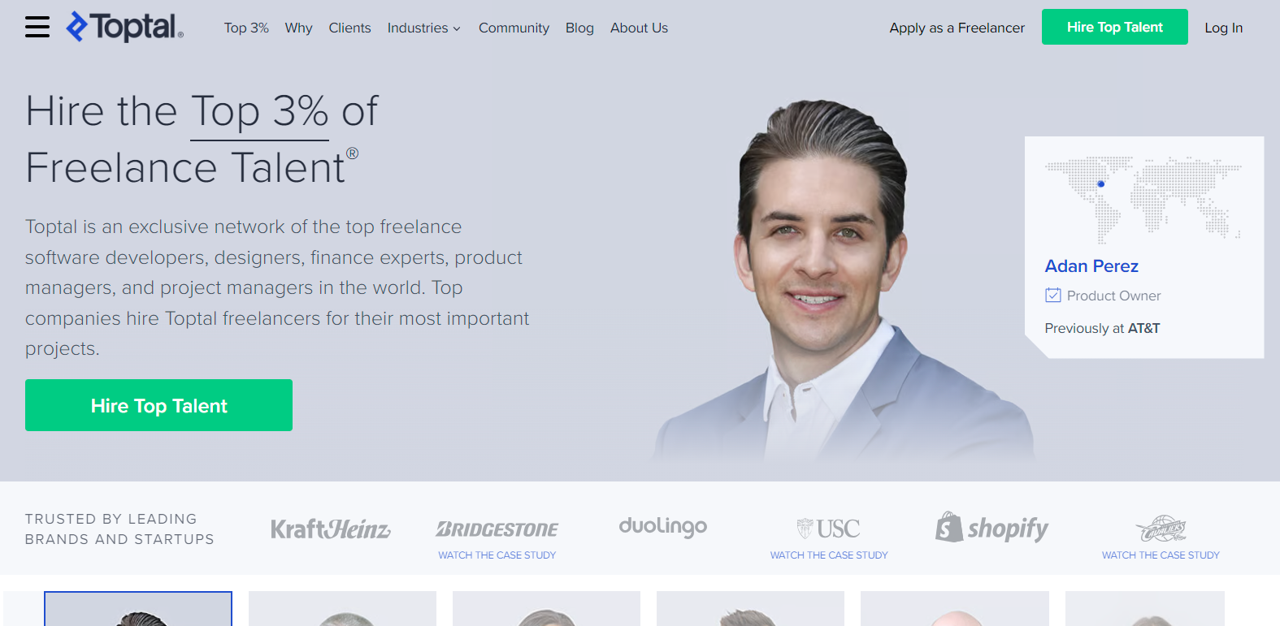Click the Product Owner checkmark icon
1280x626 pixels.
click(1052, 295)
